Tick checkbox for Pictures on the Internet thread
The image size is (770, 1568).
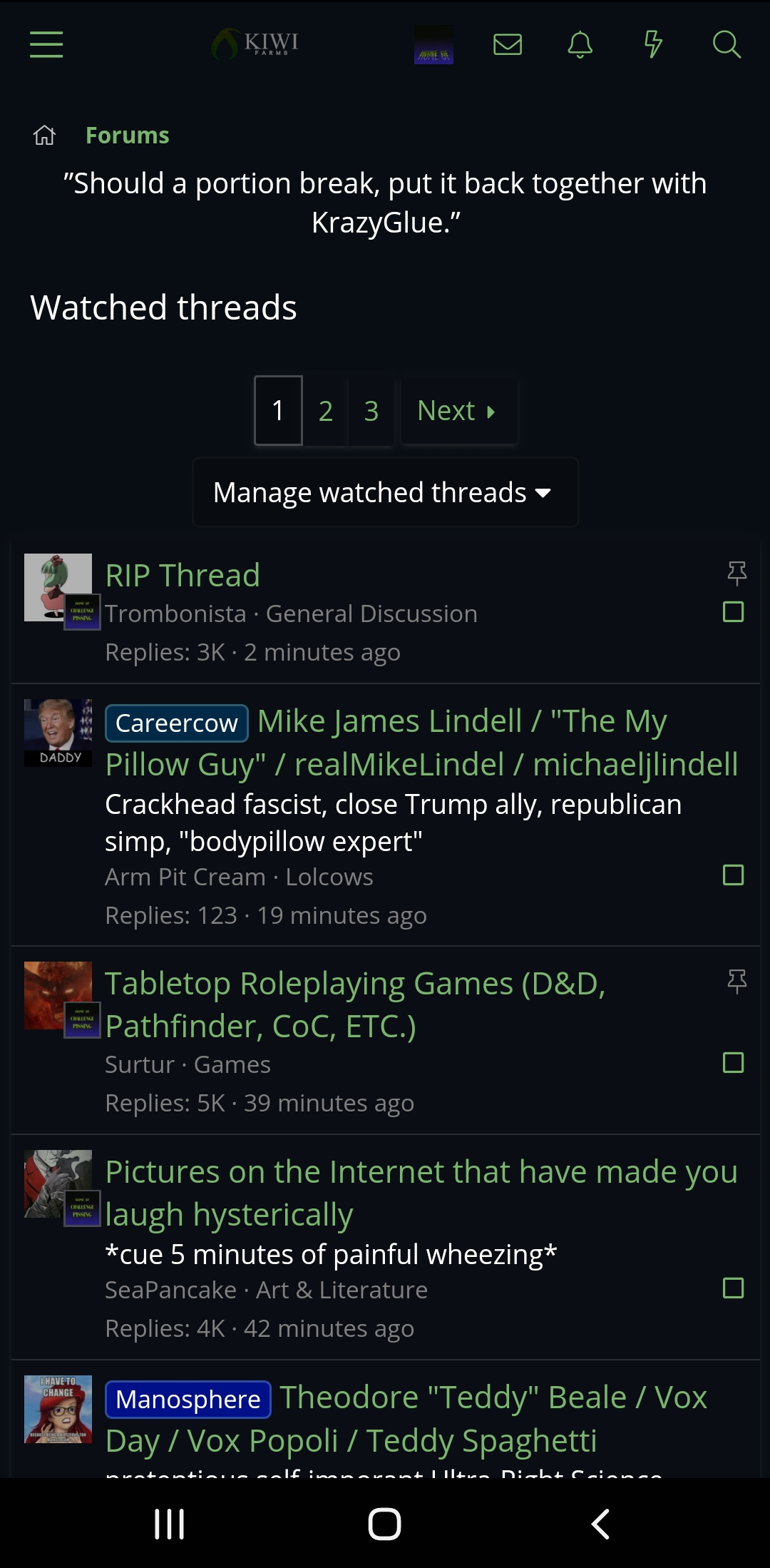(734, 1288)
